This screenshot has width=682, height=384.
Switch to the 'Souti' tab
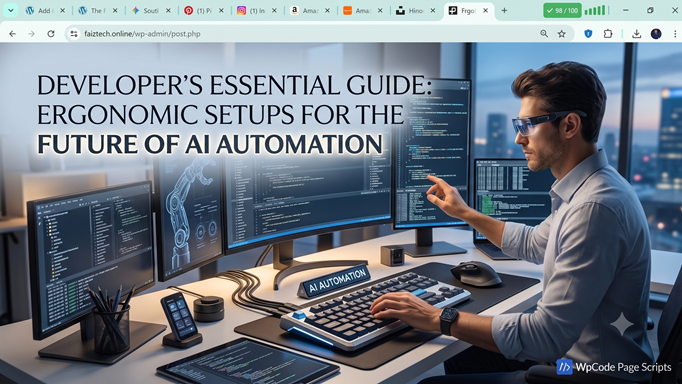coord(145,10)
